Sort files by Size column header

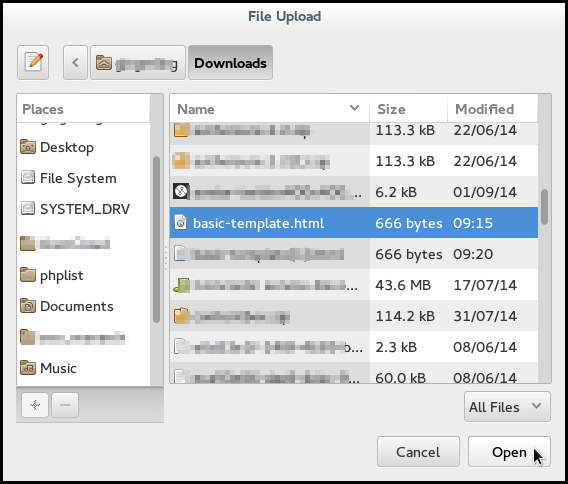click(x=409, y=109)
